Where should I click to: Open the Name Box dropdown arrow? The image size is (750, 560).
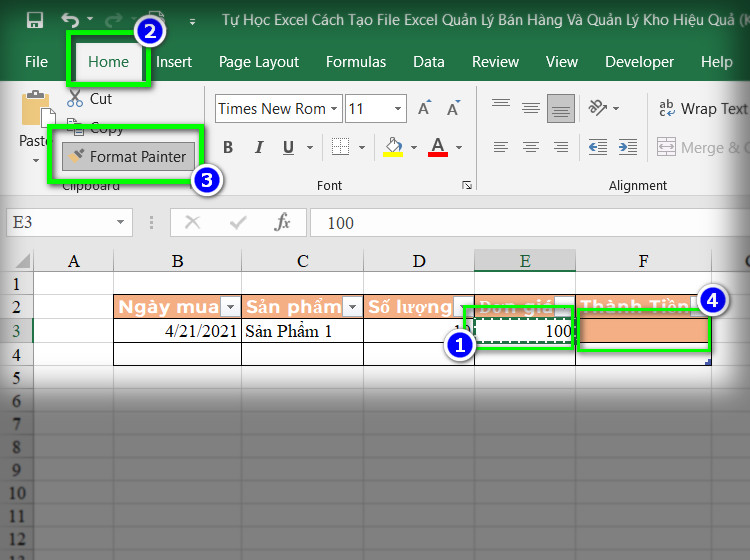pyautogui.click(x=121, y=222)
